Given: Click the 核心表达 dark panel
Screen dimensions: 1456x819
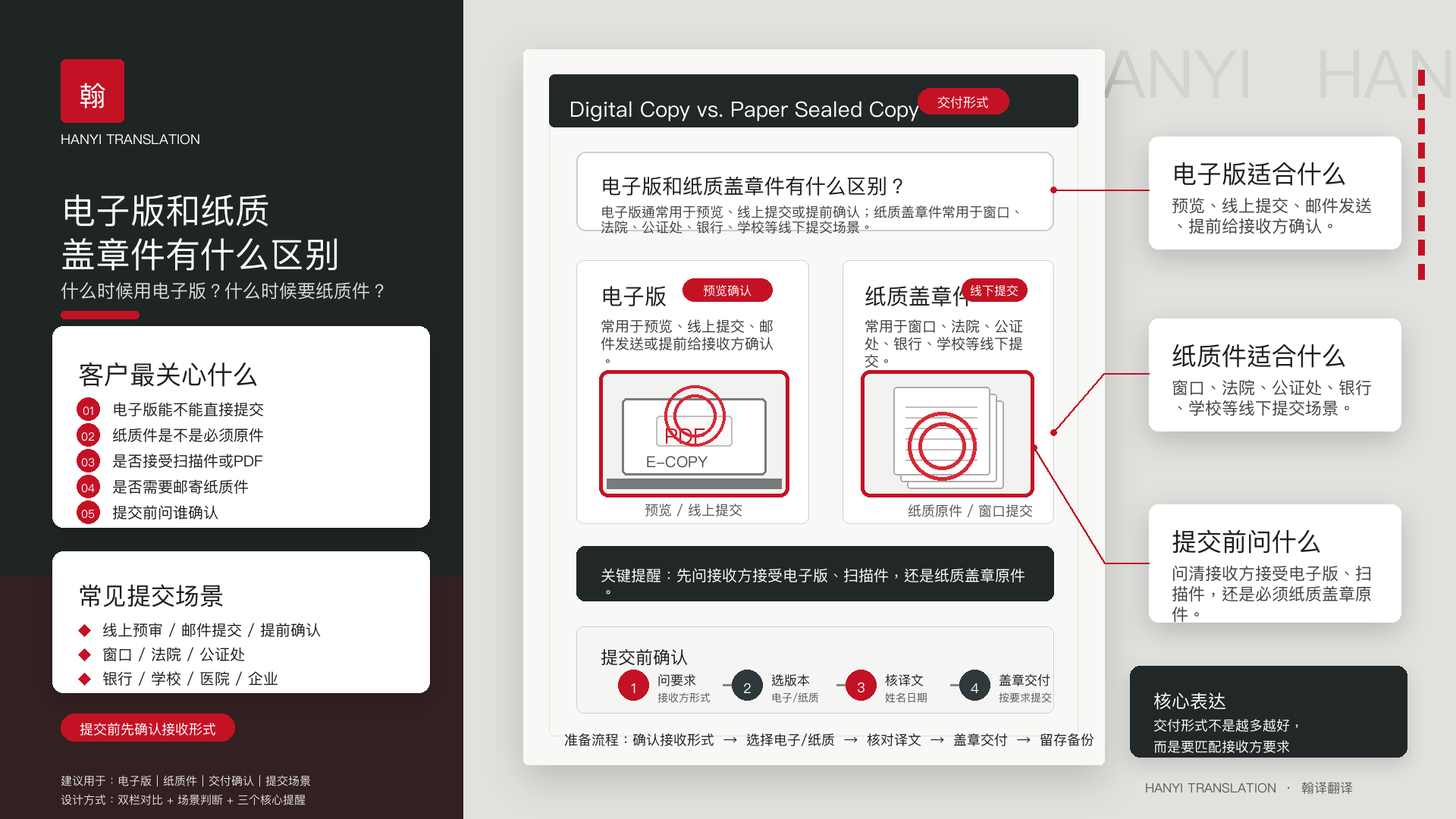Looking at the screenshot, I should coord(1268,711).
